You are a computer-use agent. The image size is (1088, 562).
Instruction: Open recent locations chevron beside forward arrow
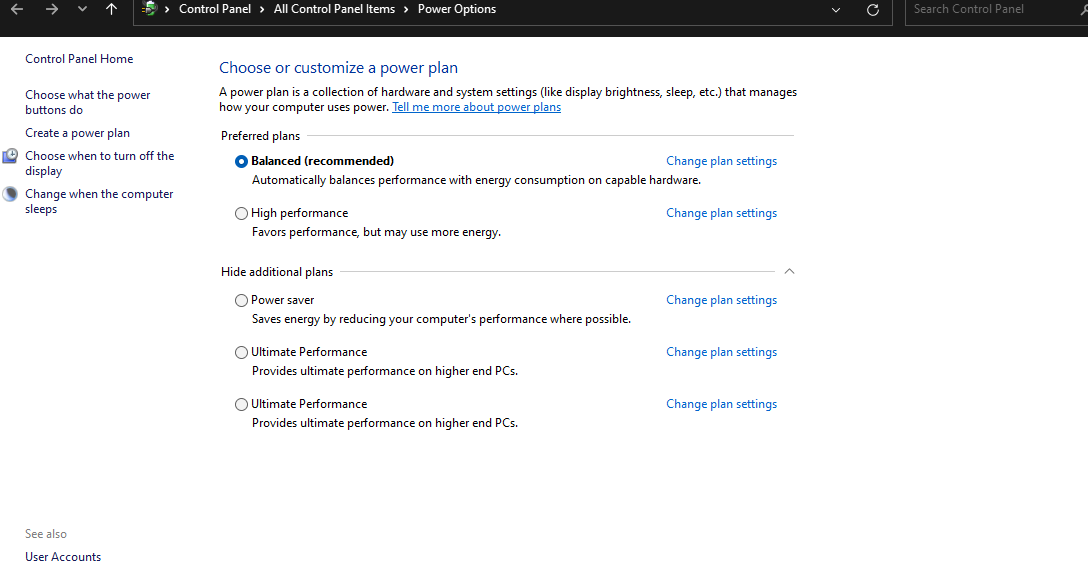83,10
